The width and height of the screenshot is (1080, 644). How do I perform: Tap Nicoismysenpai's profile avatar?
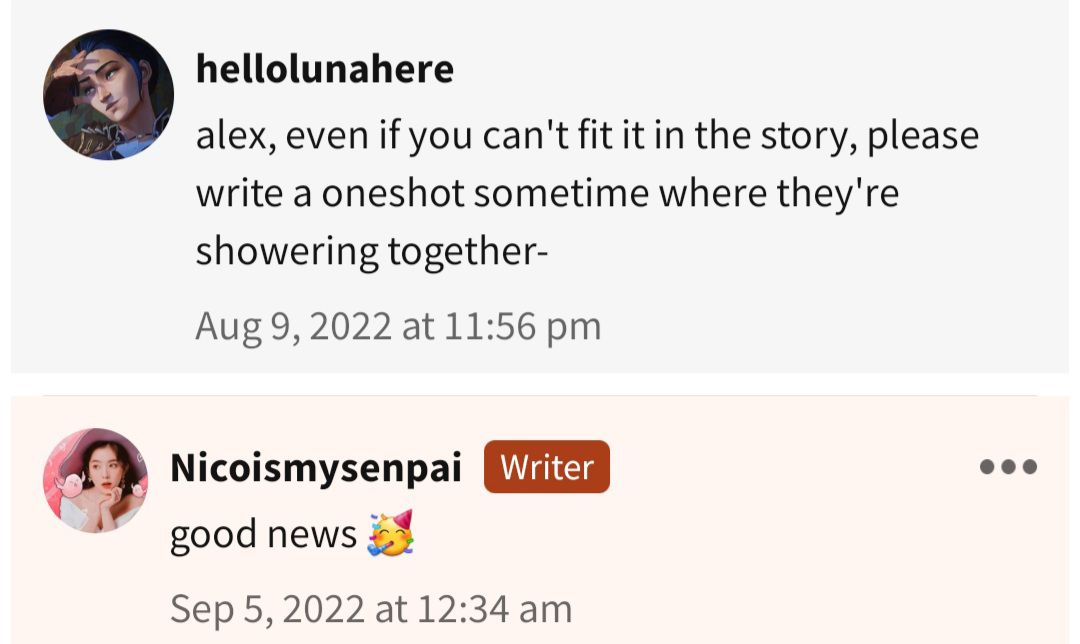coord(95,479)
